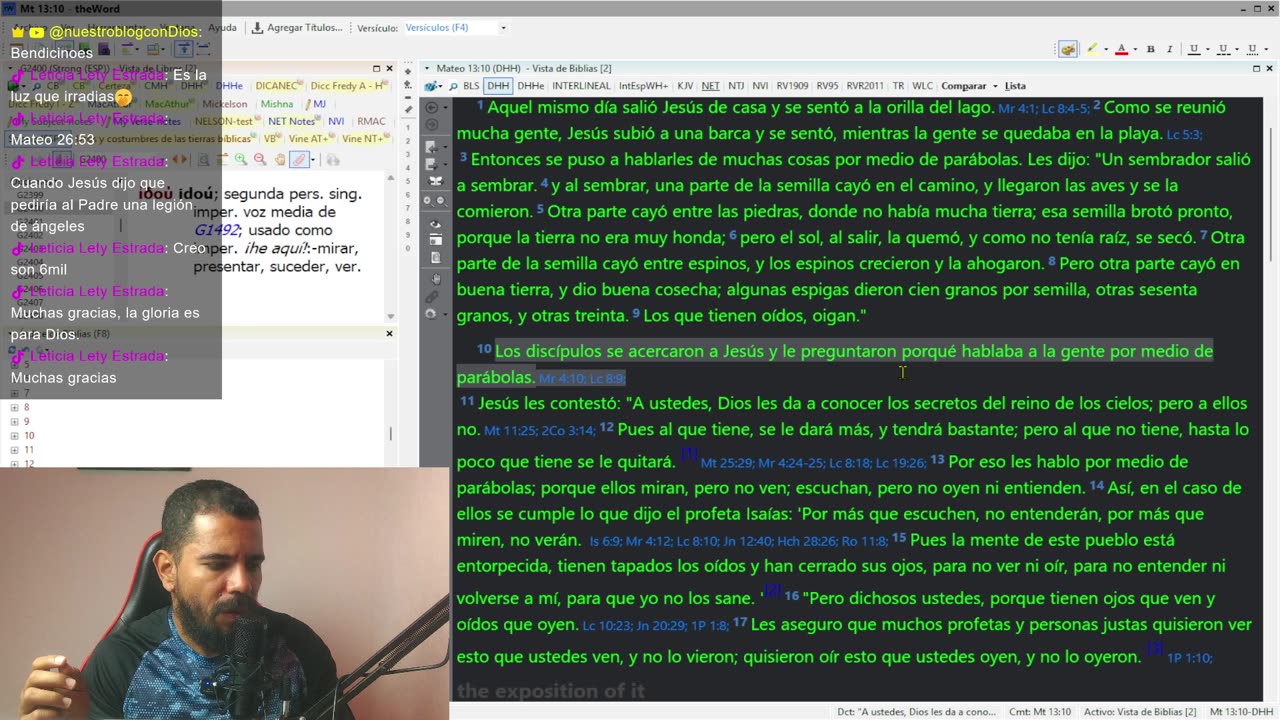
Task: Open the Bible view options icon
Action: 432,86
